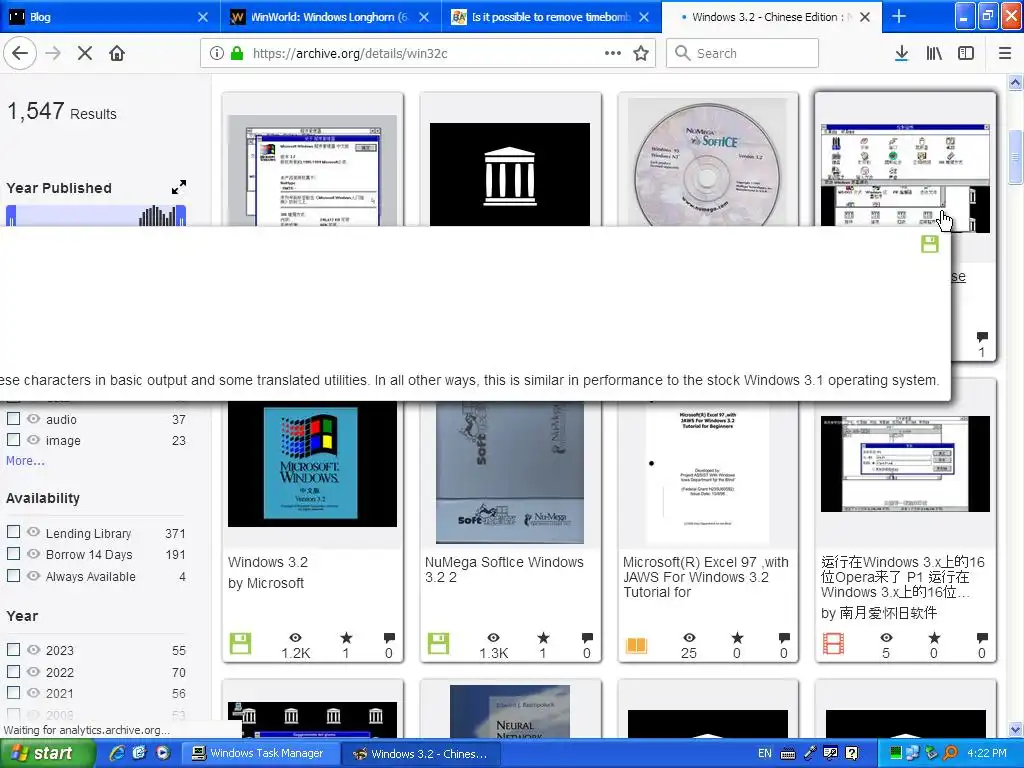Click the vertical scrollbar thumb
The height and width of the screenshot is (768, 1024).
(x=1015, y=157)
